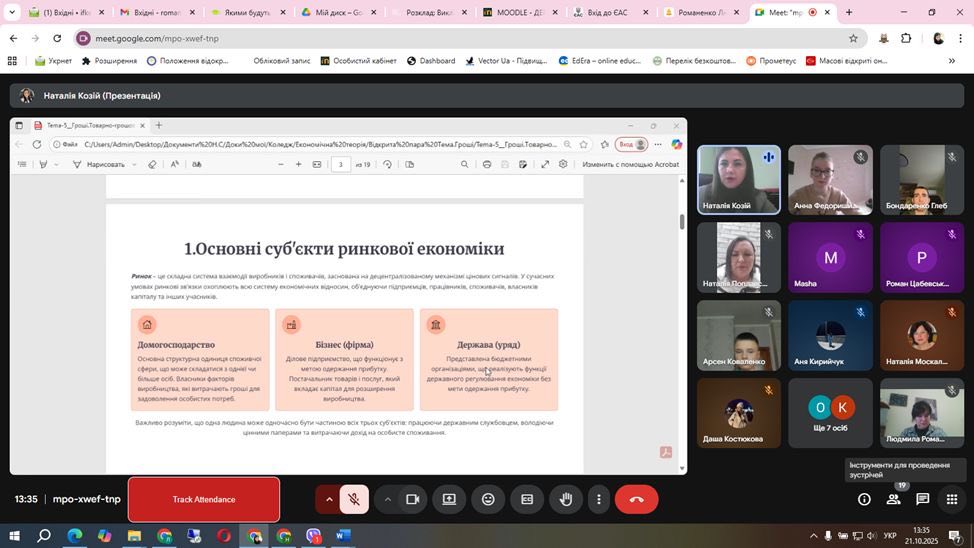Open the emoji reactions button
The image size is (974, 548).
488,500
